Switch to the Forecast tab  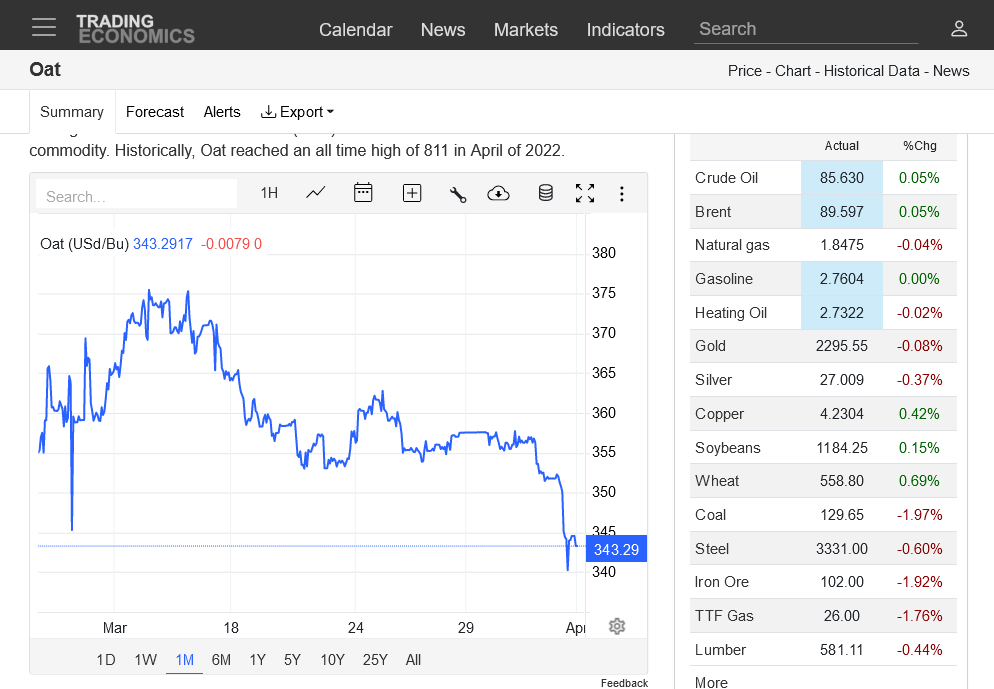155,112
